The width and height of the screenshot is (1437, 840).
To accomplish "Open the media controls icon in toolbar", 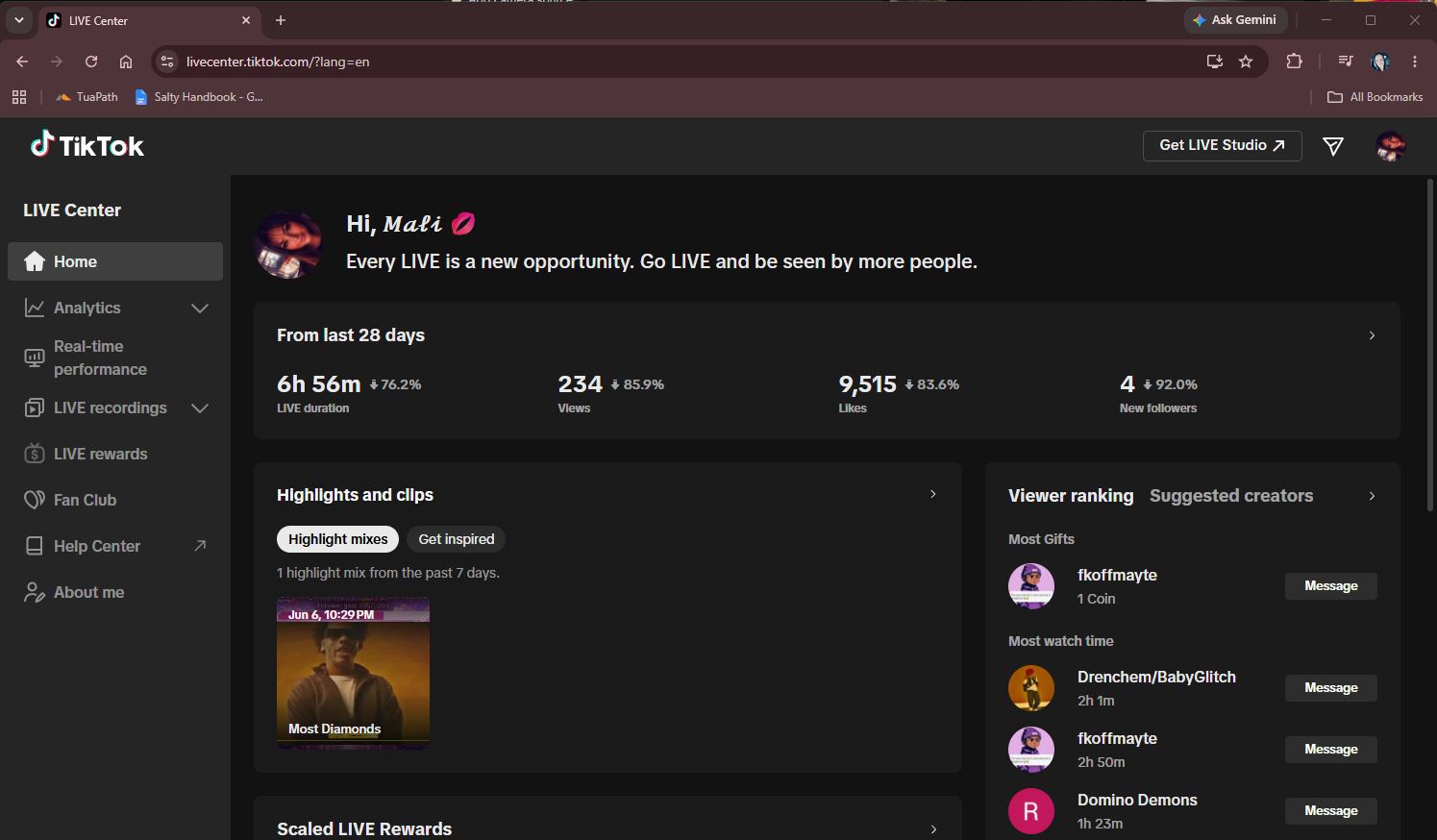I will [x=1346, y=62].
